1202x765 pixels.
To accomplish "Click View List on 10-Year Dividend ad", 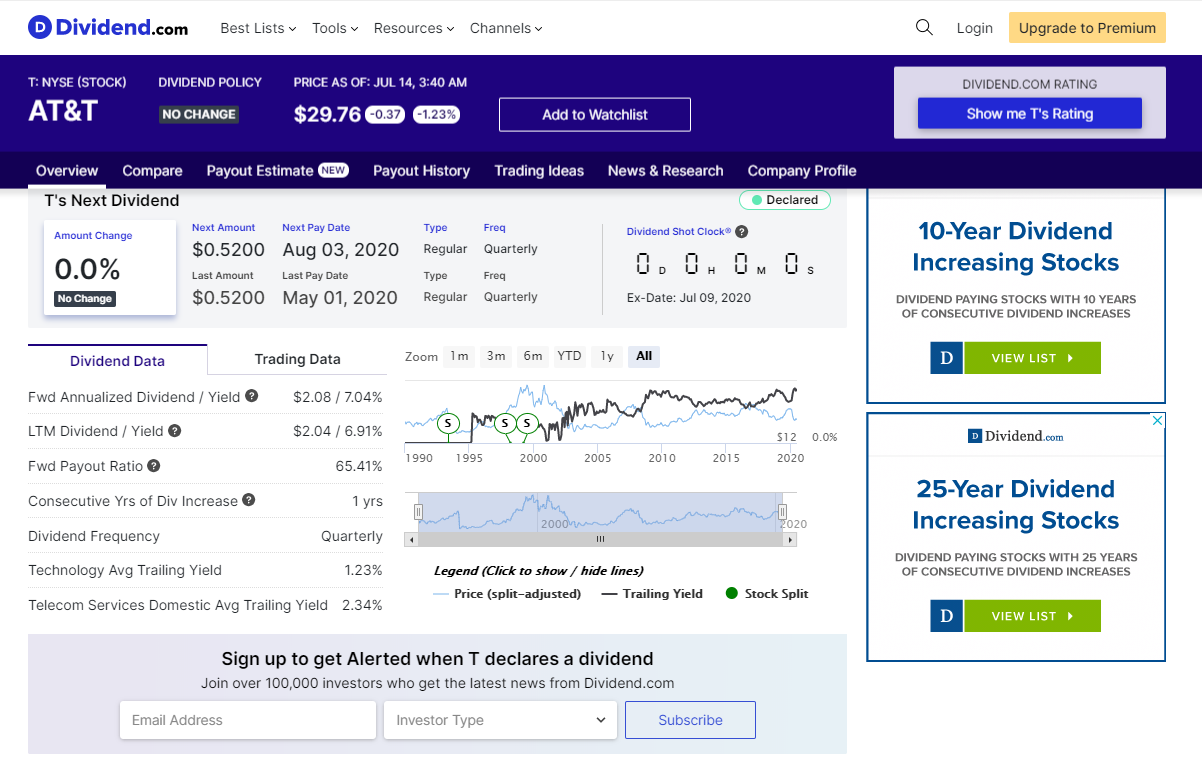I will tap(1032, 358).
